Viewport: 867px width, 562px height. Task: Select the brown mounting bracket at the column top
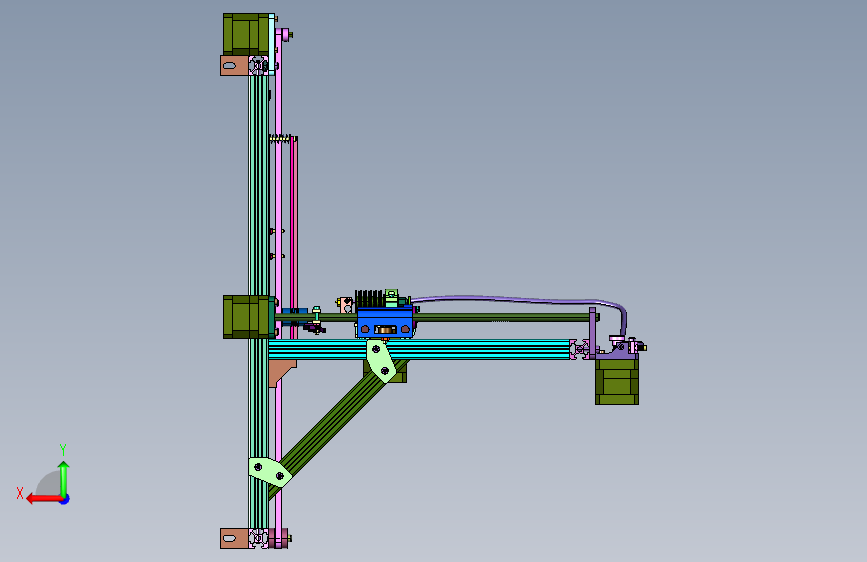234,65
